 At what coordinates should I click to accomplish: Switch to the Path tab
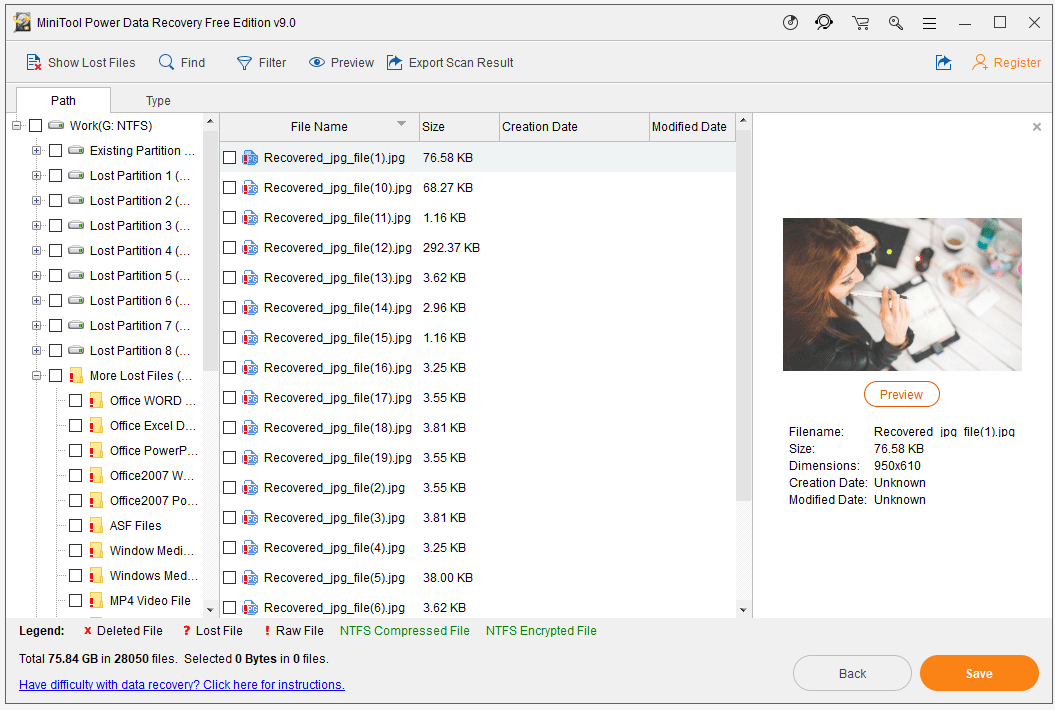[x=63, y=100]
